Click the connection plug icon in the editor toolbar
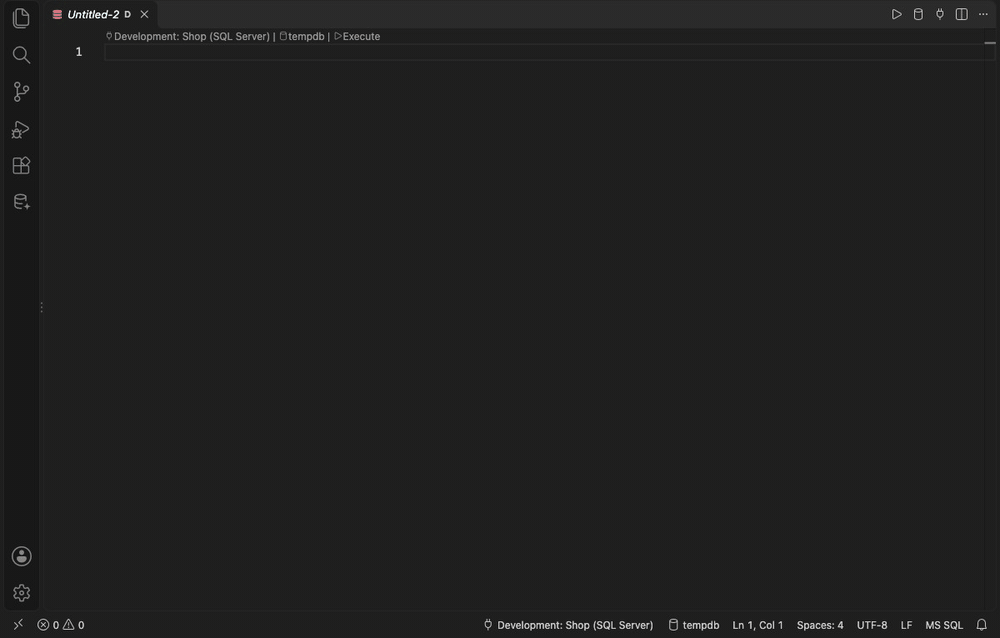1000x638 pixels. point(940,14)
